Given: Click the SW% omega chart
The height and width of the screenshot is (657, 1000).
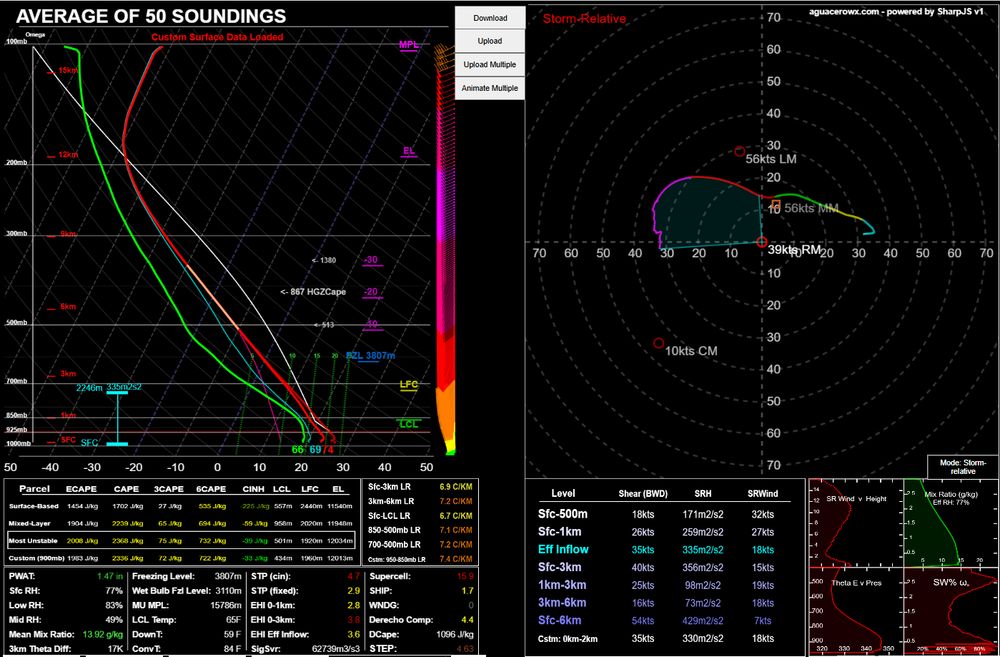Looking at the screenshot, I should (x=952, y=611).
